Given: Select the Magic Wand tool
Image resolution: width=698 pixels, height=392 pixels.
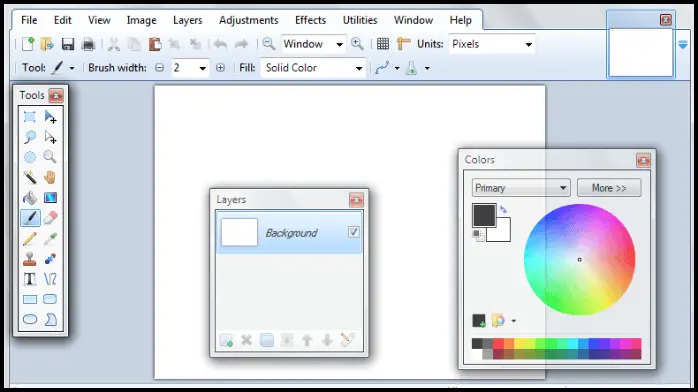Looking at the screenshot, I should pos(30,177).
